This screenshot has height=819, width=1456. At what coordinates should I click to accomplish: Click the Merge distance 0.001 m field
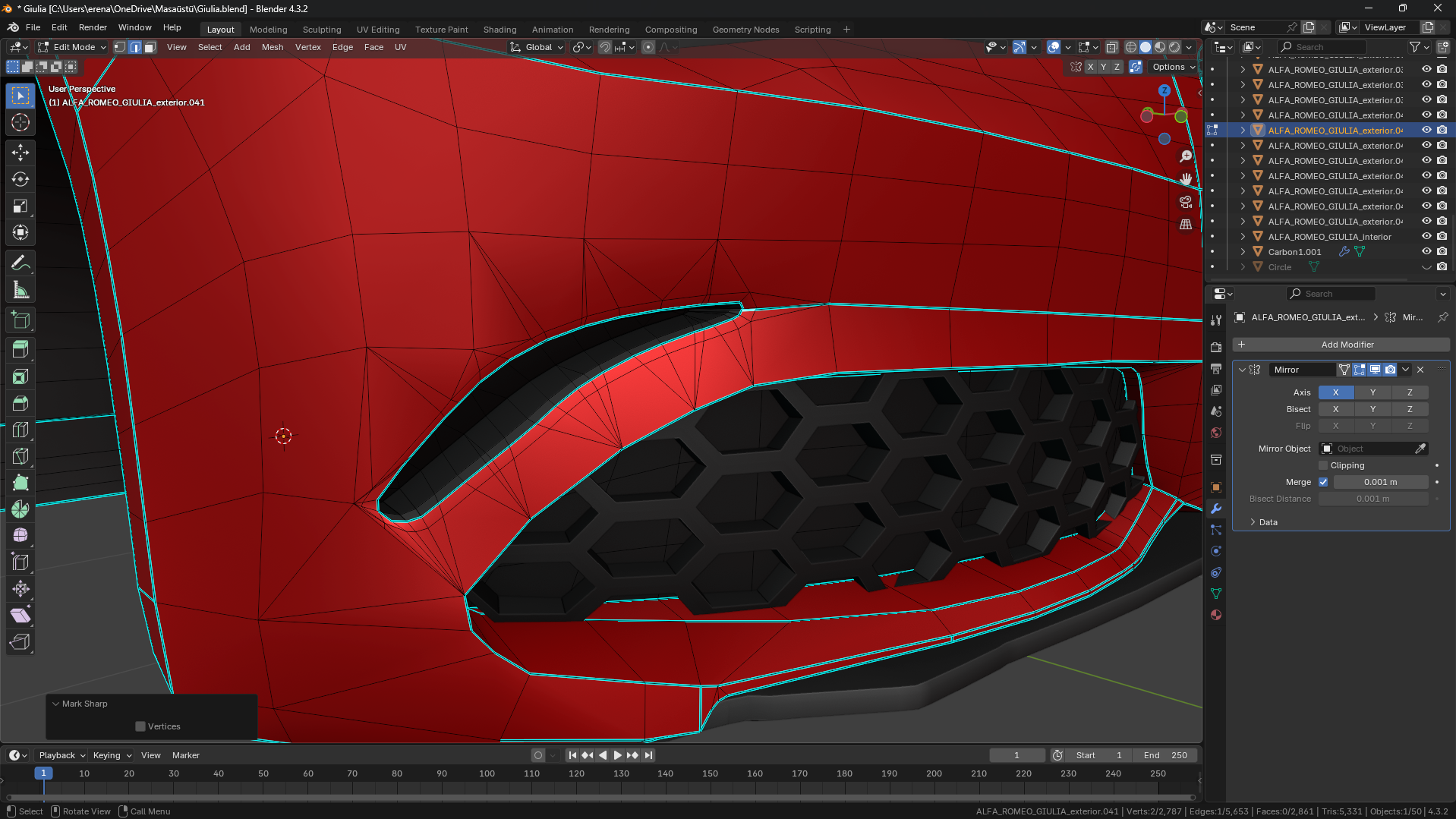click(1381, 482)
